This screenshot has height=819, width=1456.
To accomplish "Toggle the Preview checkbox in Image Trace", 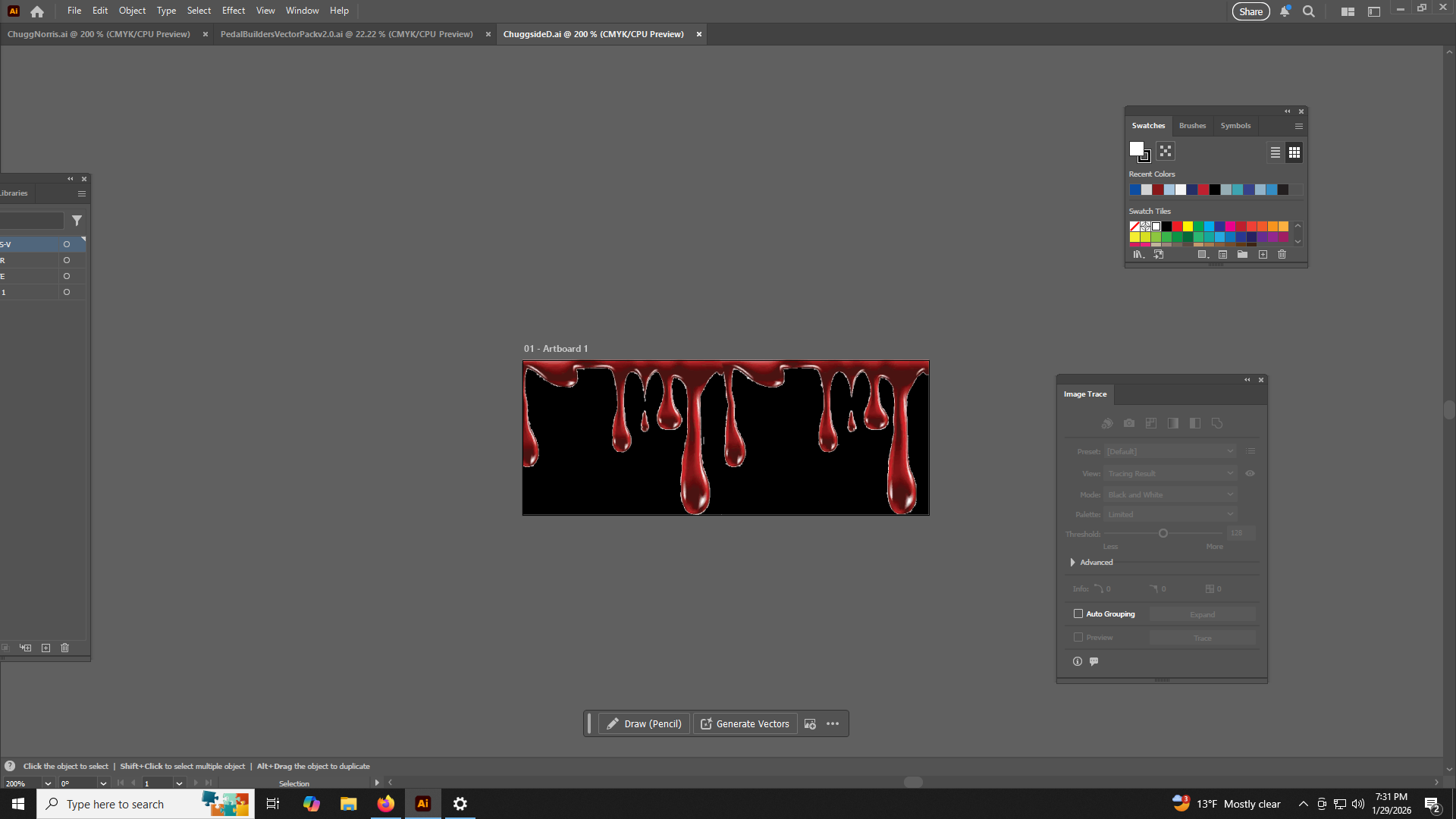I will (x=1078, y=637).
